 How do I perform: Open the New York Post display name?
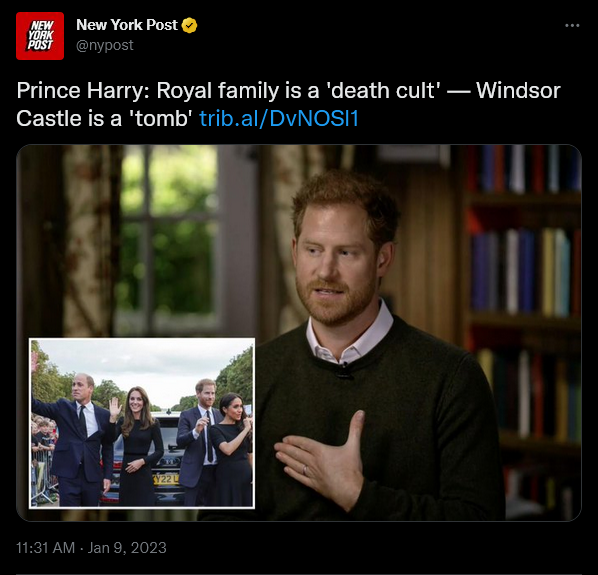click(127, 25)
